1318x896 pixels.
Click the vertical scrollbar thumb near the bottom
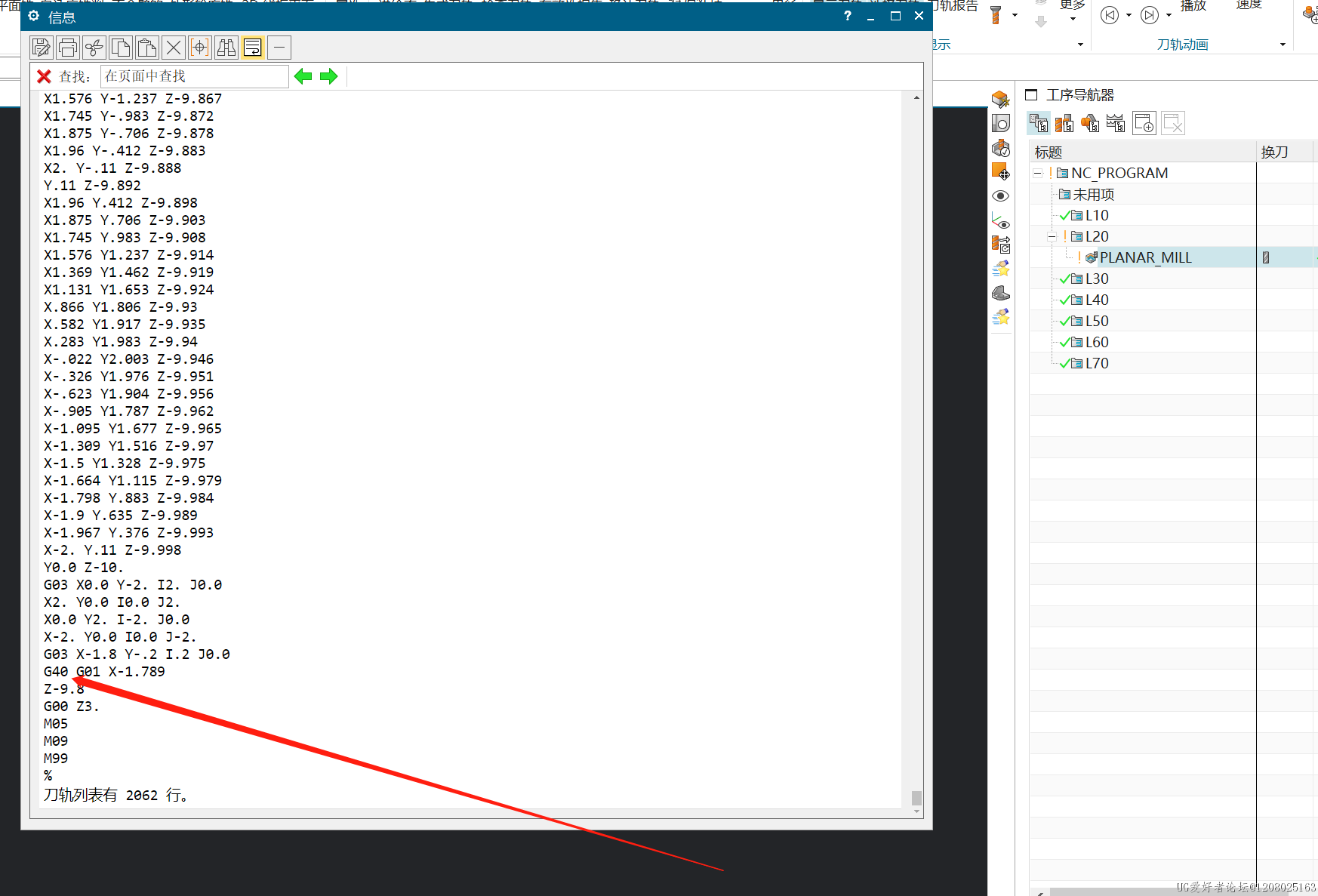click(916, 798)
